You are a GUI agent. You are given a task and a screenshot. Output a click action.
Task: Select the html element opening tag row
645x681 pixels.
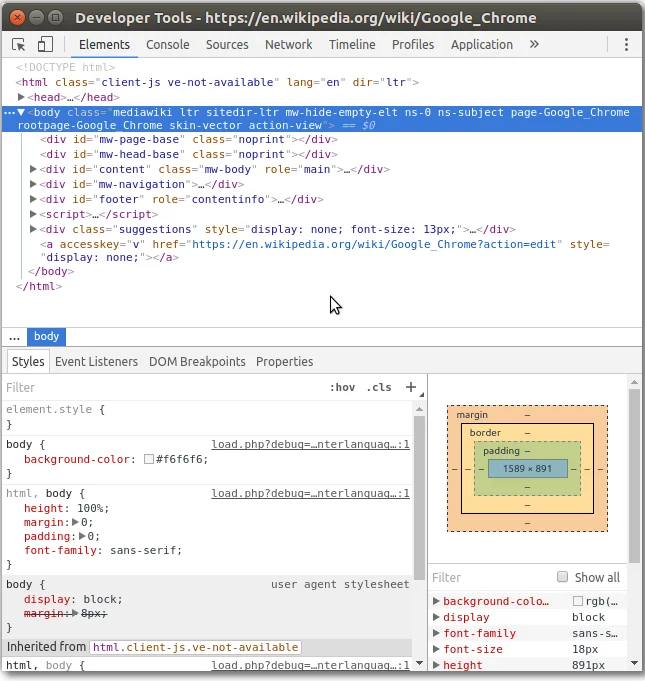click(x=217, y=82)
